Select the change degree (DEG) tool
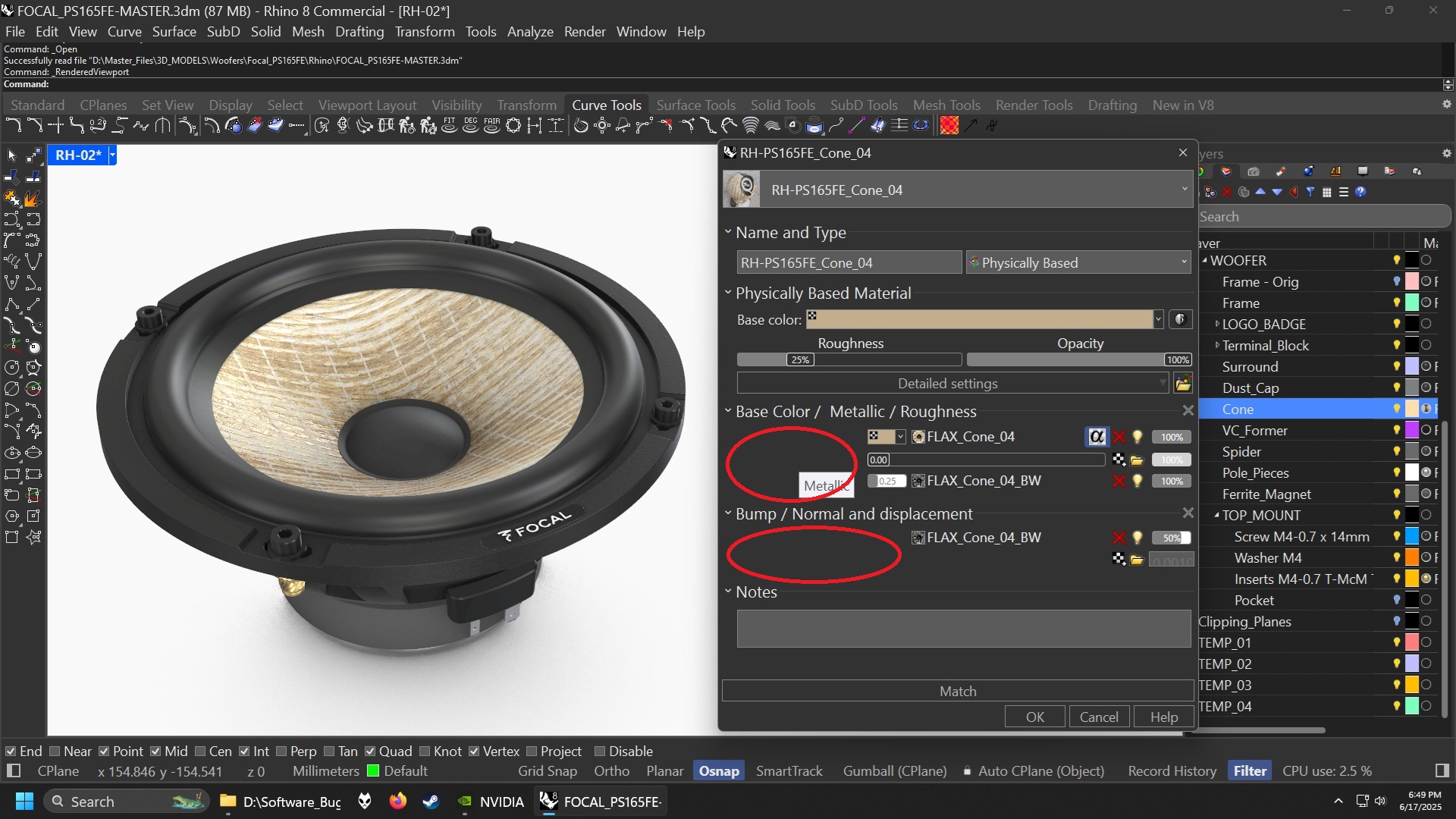This screenshot has width=1456, height=819. (x=470, y=125)
